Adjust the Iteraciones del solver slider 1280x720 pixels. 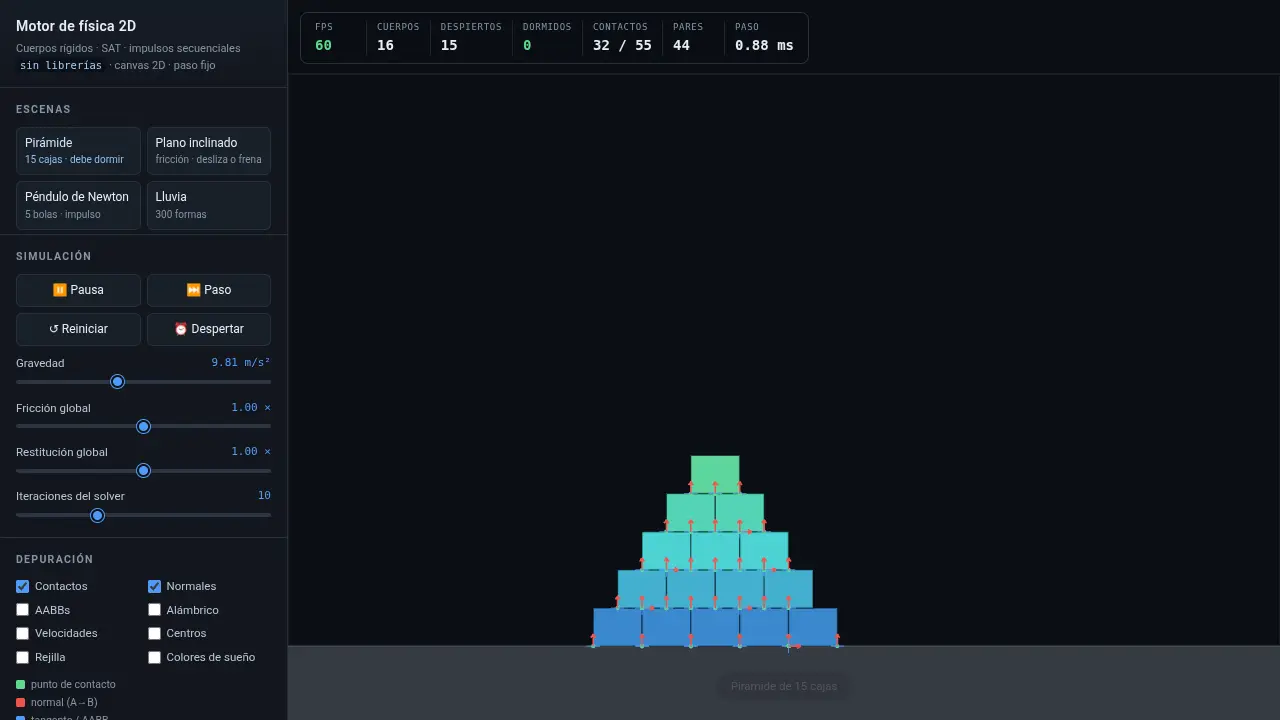pyautogui.click(x=143, y=515)
